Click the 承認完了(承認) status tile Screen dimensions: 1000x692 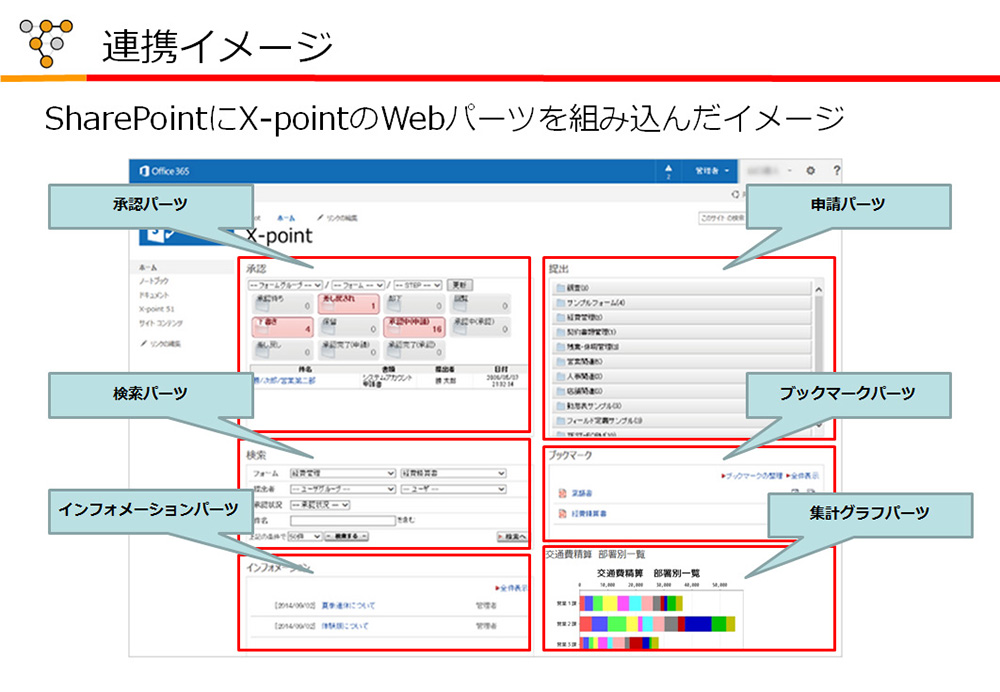(x=415, y=350)
